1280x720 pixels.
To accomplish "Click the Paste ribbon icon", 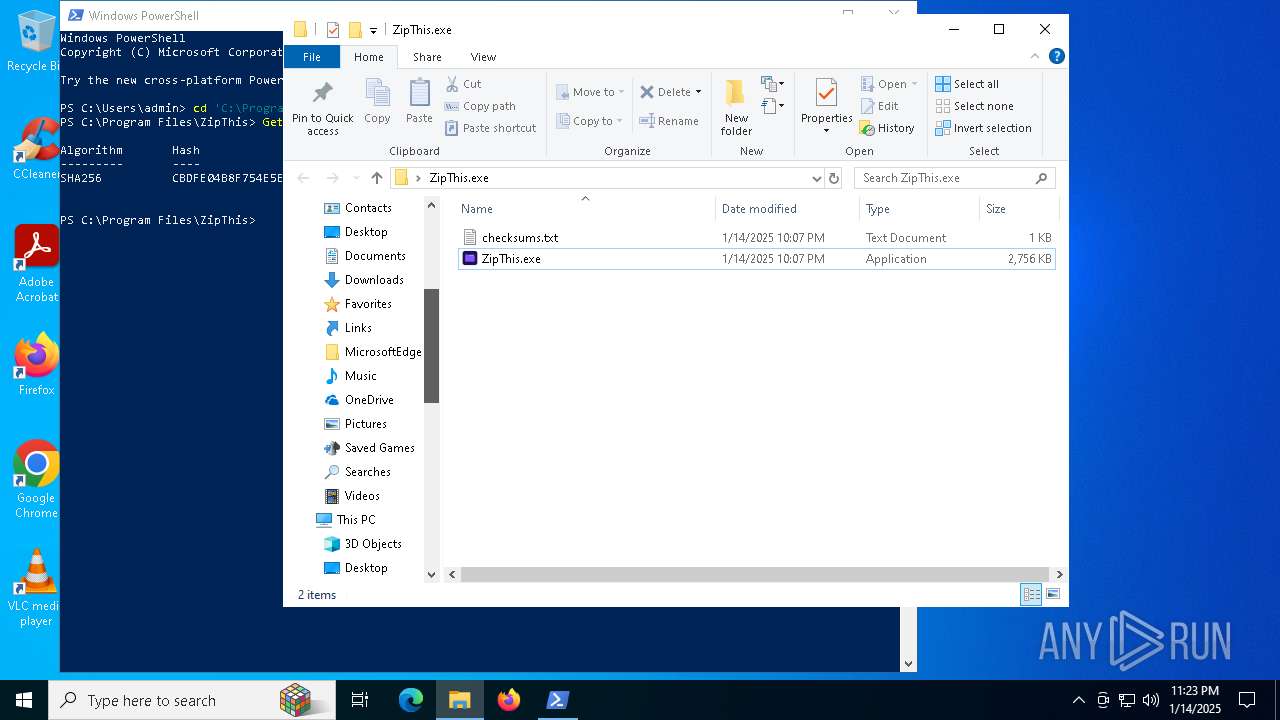I will coord(419,93).
